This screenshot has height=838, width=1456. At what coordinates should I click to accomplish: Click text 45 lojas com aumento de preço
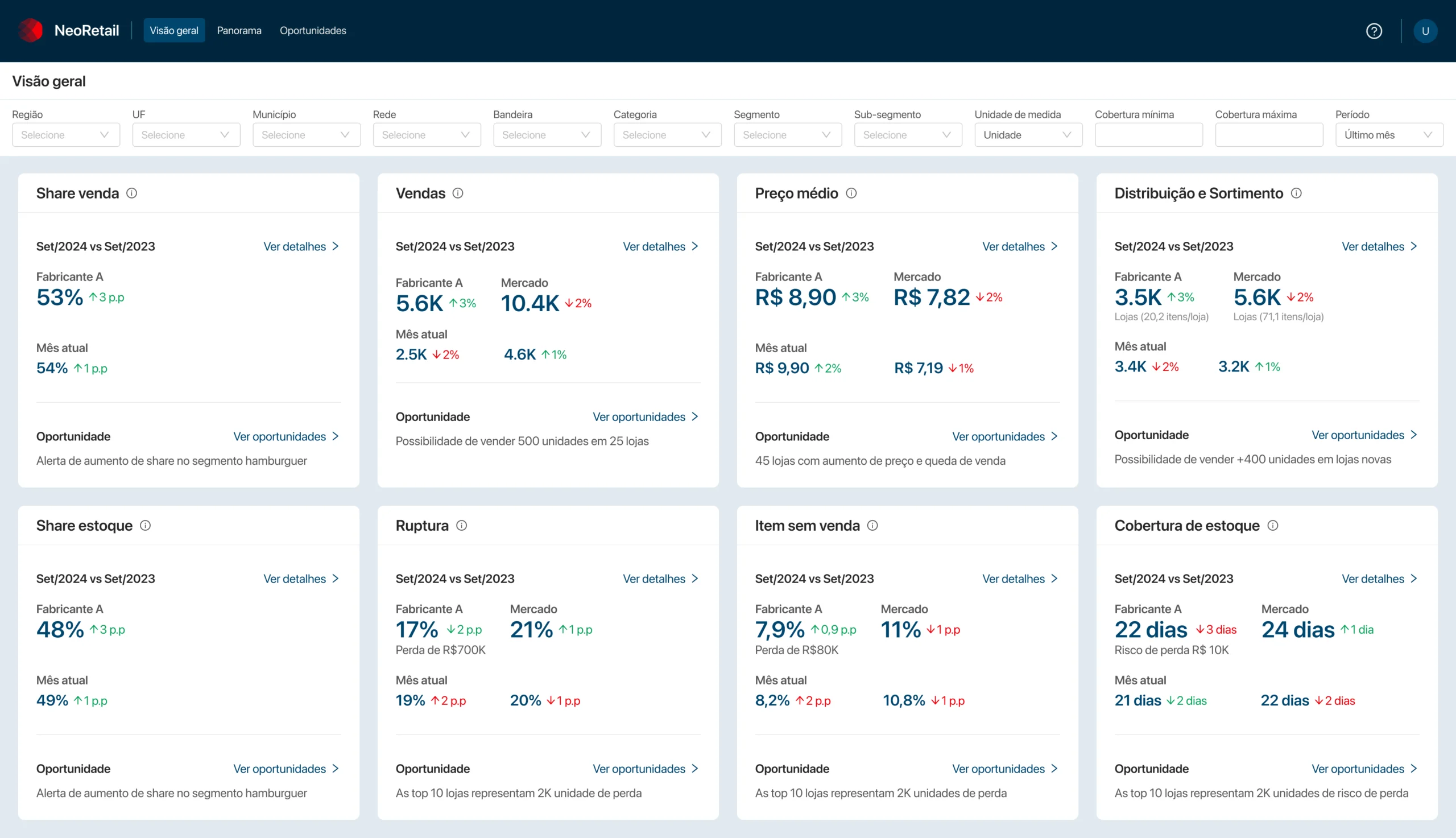pos(880,460)
